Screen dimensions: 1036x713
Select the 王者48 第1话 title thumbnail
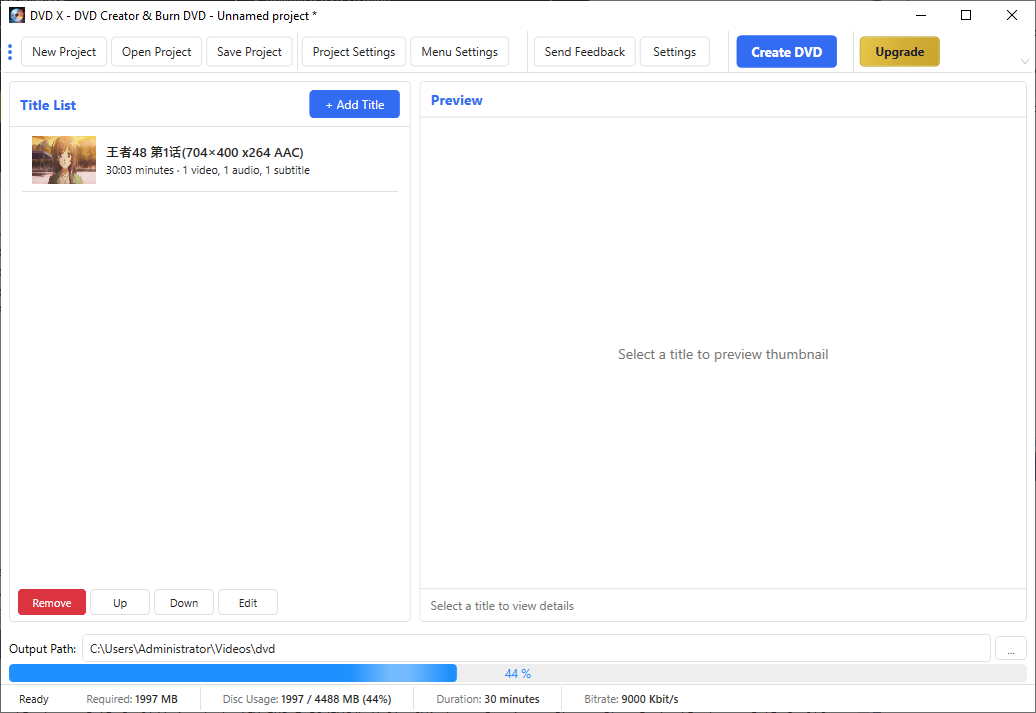pyautogui.click(x=64, y=160)
